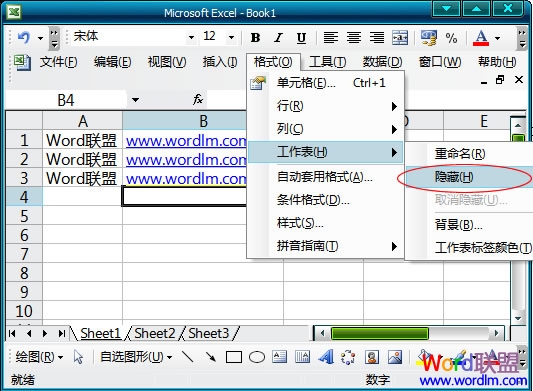This screenshot has height=391, width=533.
Task: Switch to Sheet1 tab
Action: (x=101, y=333)
